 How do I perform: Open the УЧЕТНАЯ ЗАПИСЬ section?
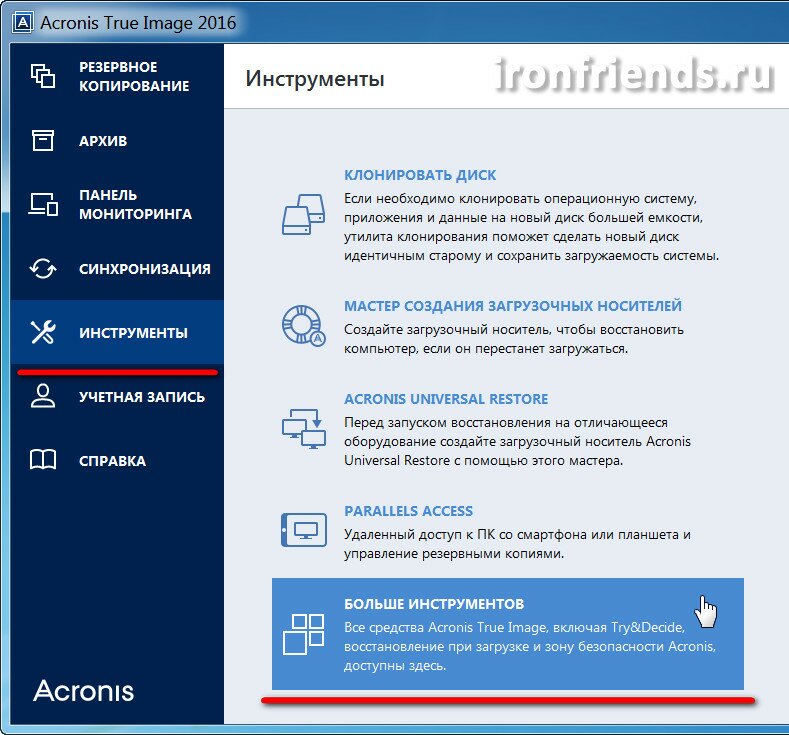point(141,397)
